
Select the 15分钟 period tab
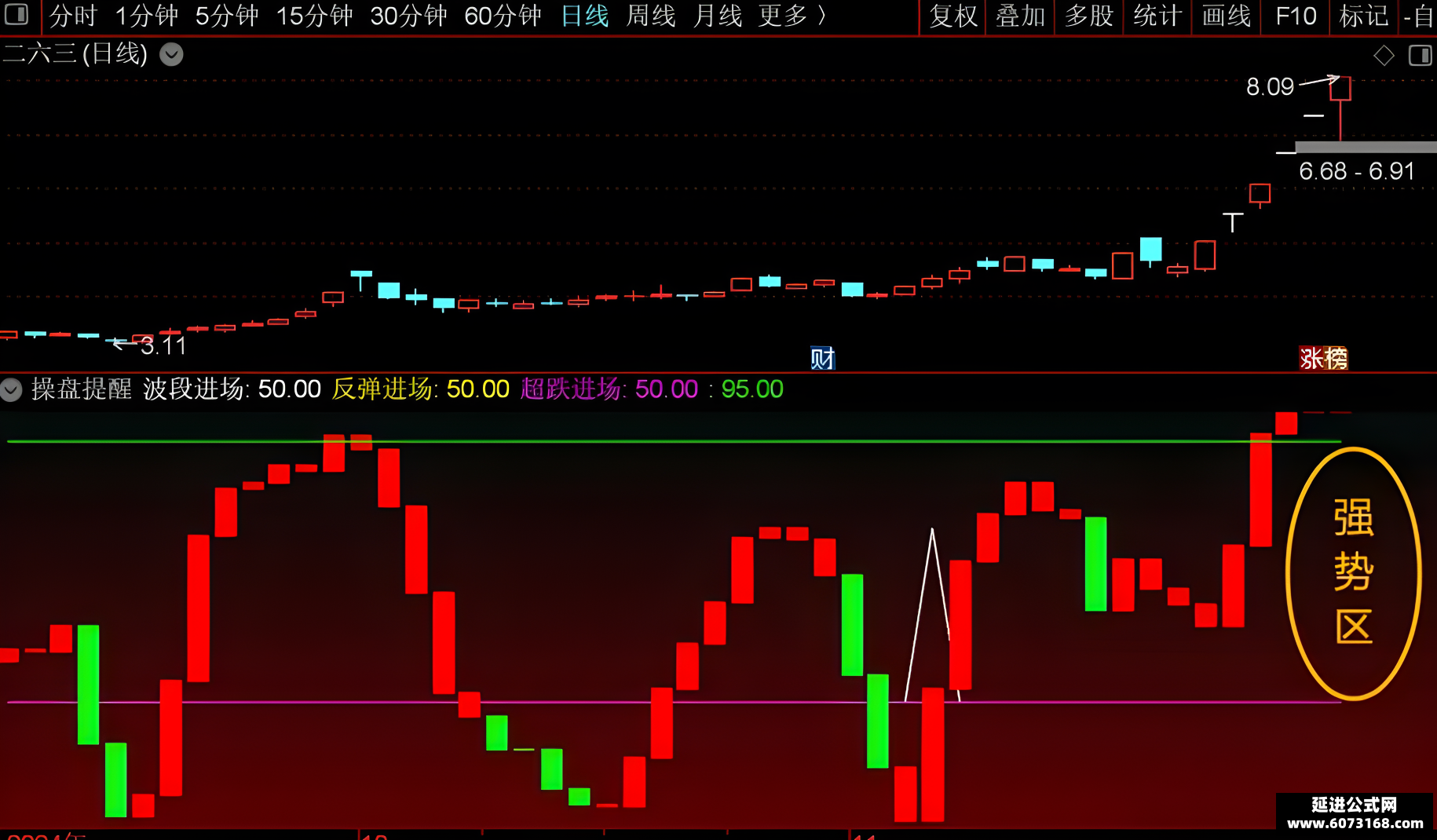coord(314,15)
